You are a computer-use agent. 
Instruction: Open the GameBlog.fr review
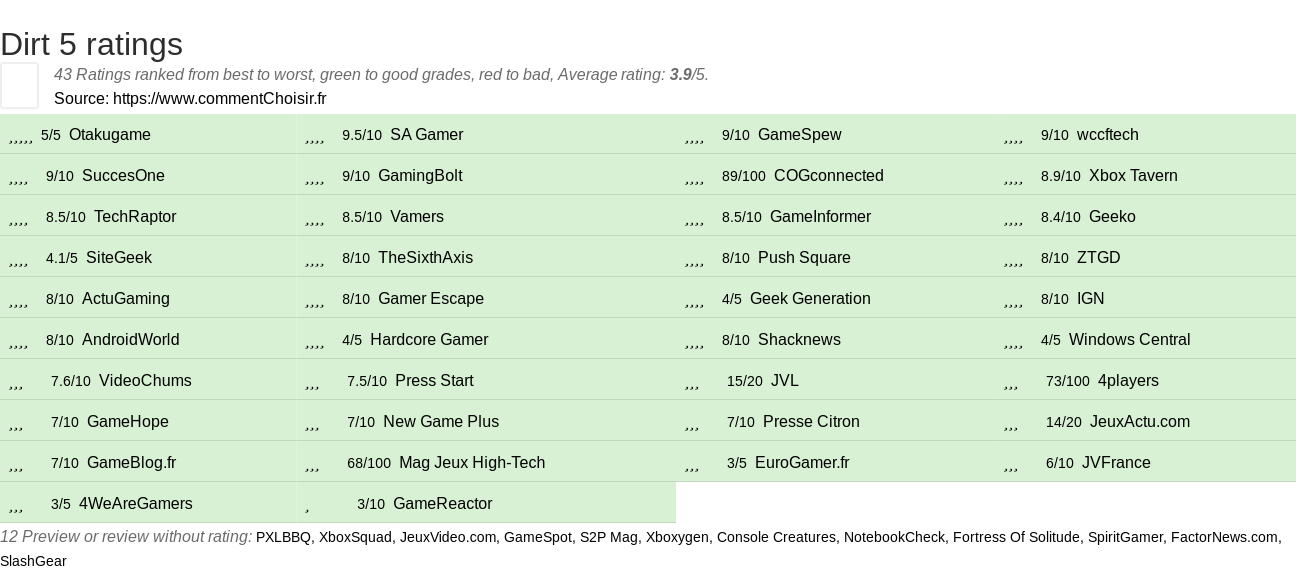pyautogui.click(x=131, y=463)
